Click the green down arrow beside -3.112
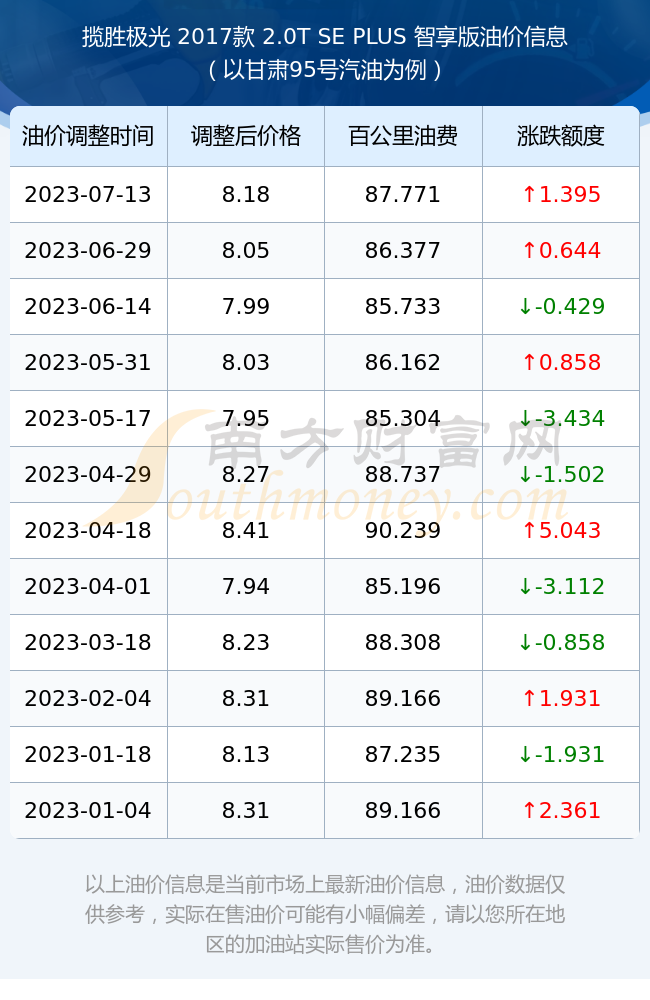This screenshot has width=650, height=1000. pyautogui.click(x=525, y=586)
